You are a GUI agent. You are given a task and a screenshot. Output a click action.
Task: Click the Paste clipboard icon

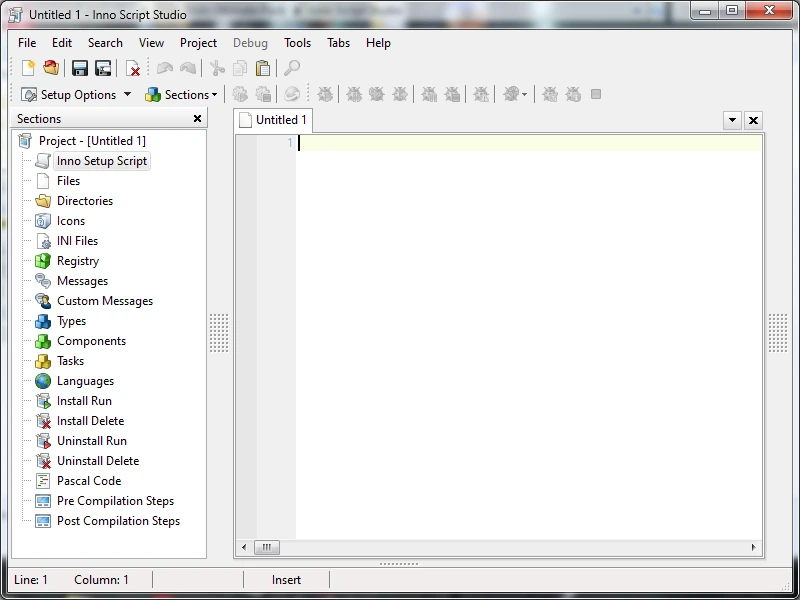263,68
